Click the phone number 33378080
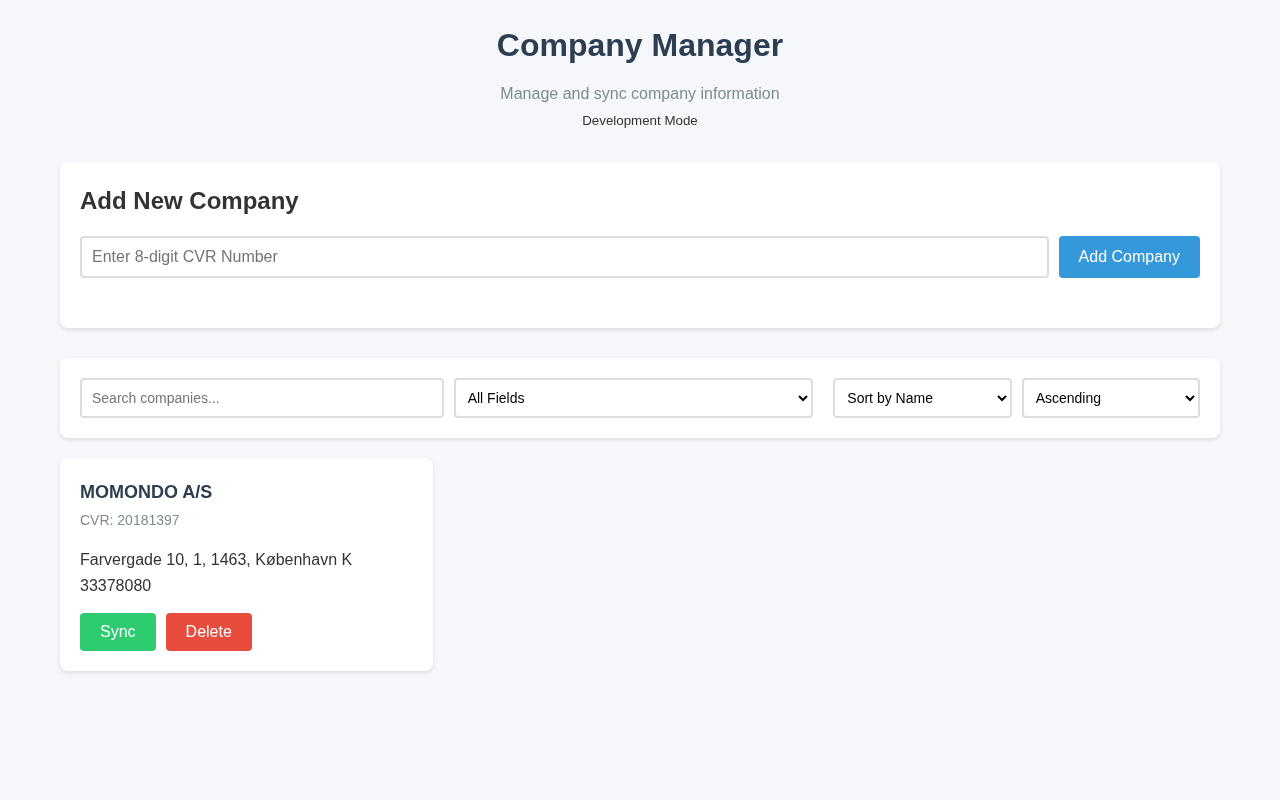Viewport: 1280px width, 800px height. click(116, 586)
